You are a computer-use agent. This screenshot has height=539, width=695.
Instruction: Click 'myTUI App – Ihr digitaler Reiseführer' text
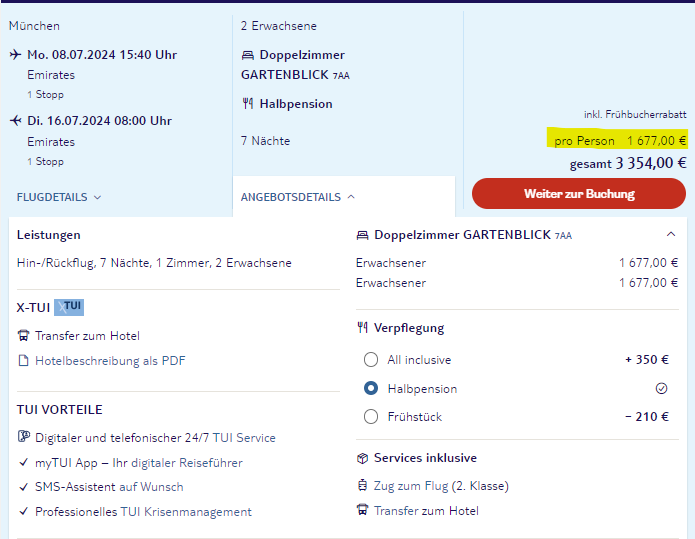[x=139, y=463]
